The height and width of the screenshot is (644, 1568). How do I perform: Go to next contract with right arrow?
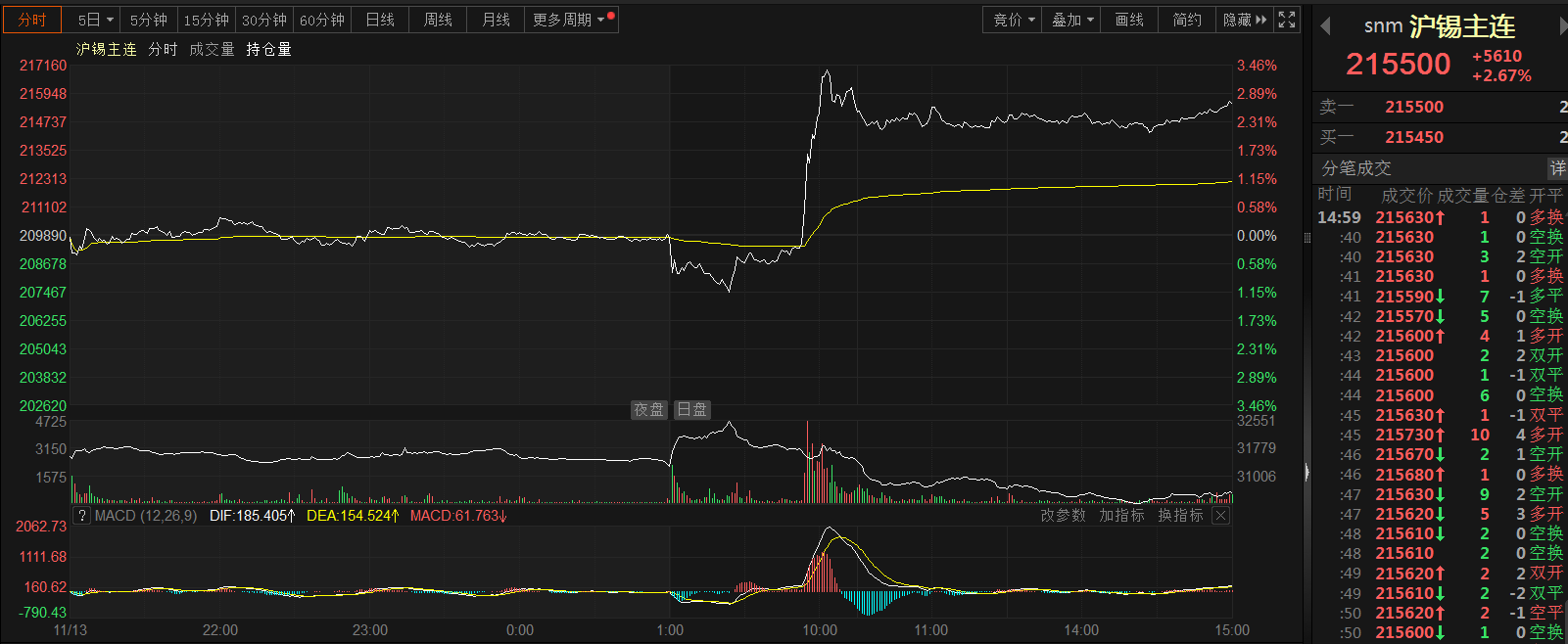(1563, 26)
